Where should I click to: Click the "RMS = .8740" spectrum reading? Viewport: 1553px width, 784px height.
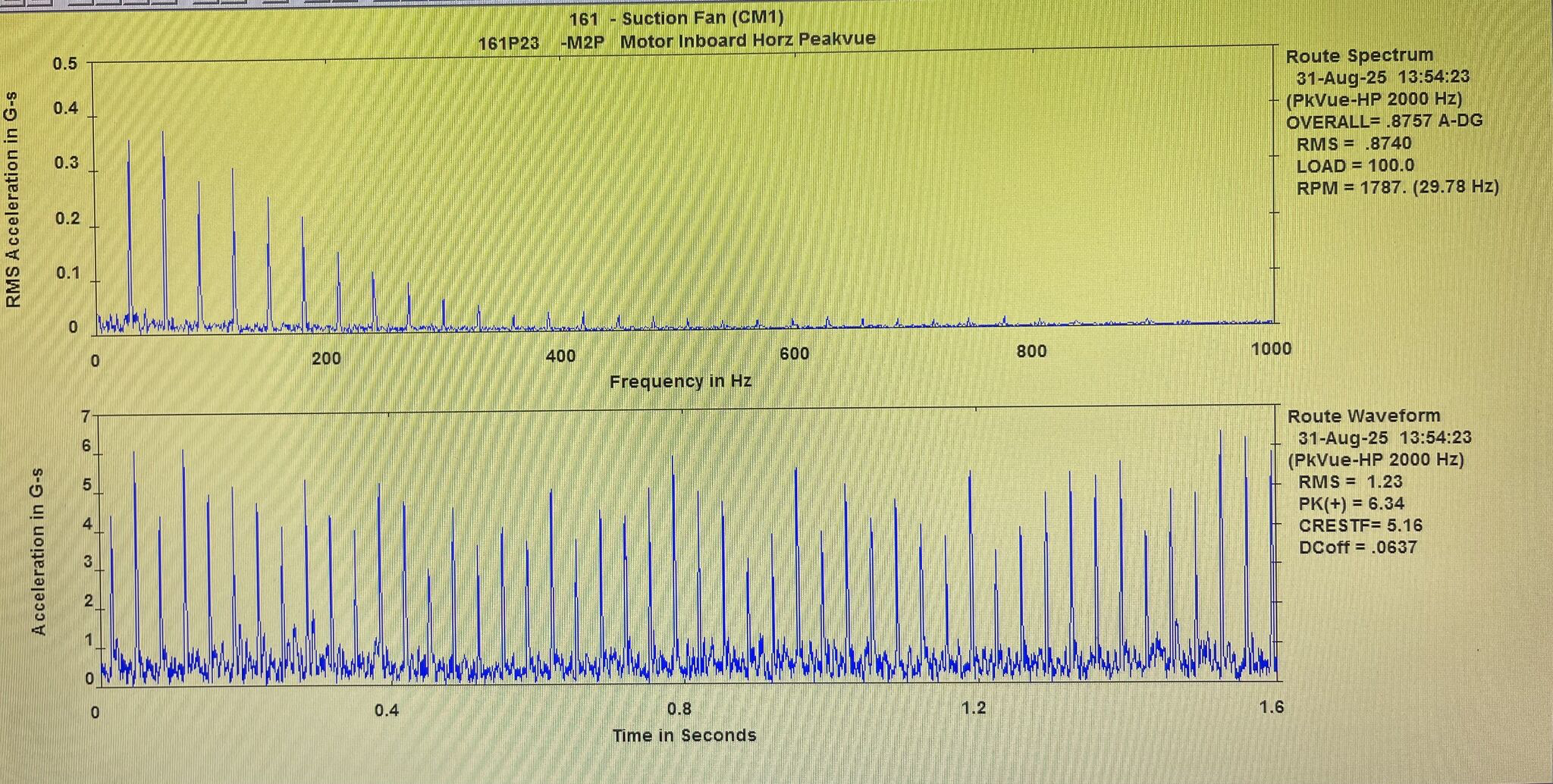click(1354, 143)
